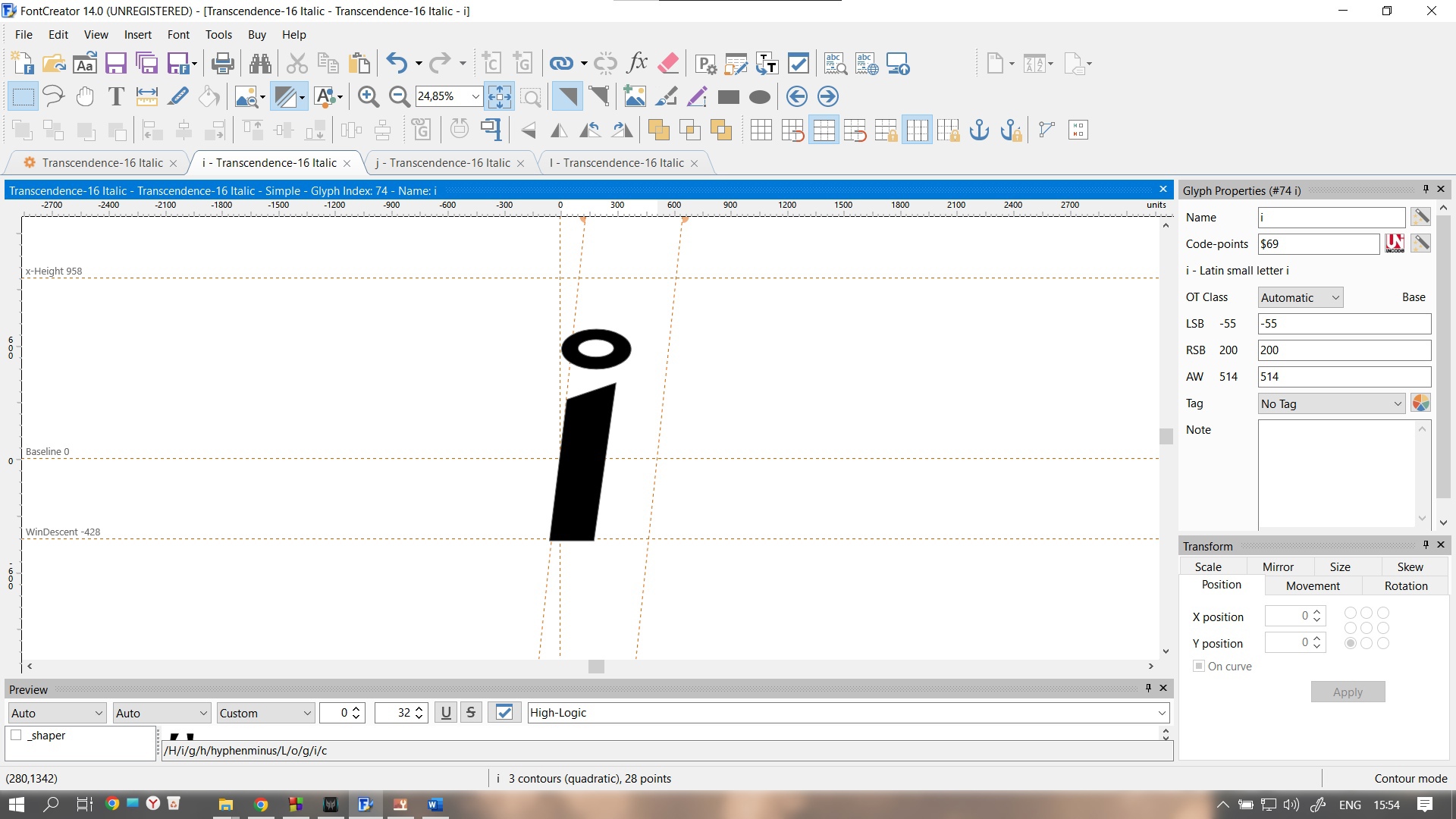The image size is (1456, 819).
Task: Open the Size transform tab
Action: [x=1339, y=566]
